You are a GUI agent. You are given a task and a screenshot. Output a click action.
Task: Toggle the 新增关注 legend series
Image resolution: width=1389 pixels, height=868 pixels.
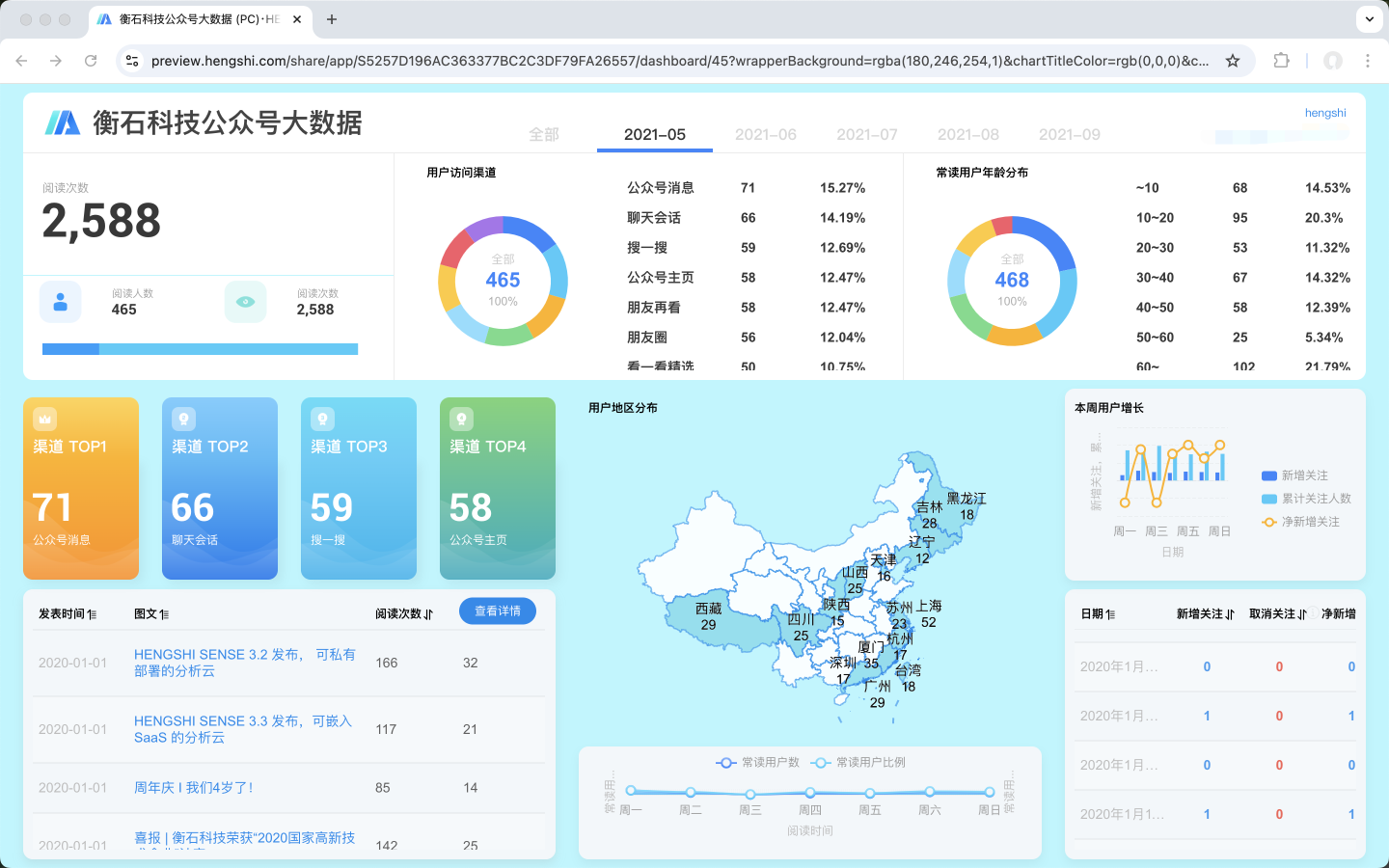[x=1294, y=475]
